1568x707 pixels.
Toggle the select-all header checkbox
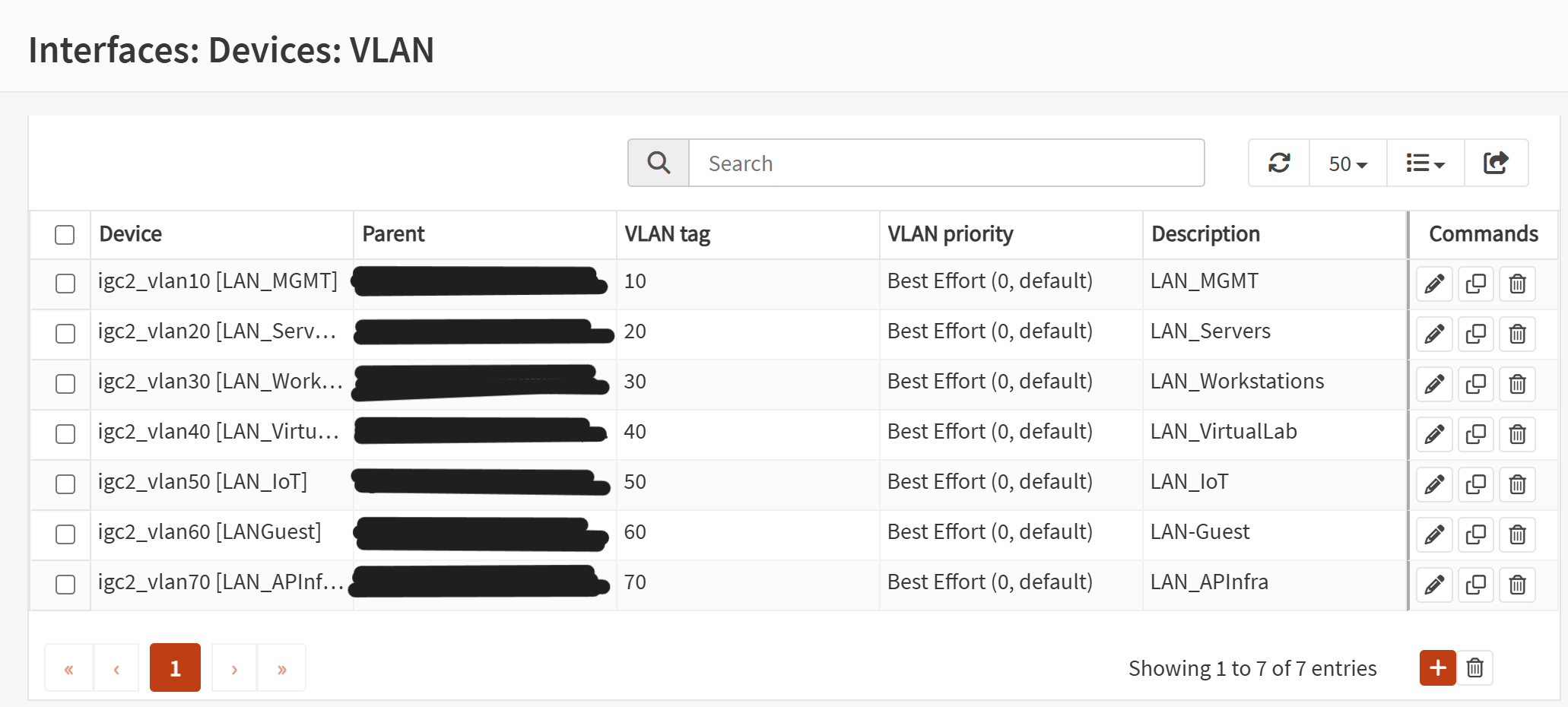tap(65, 234)
